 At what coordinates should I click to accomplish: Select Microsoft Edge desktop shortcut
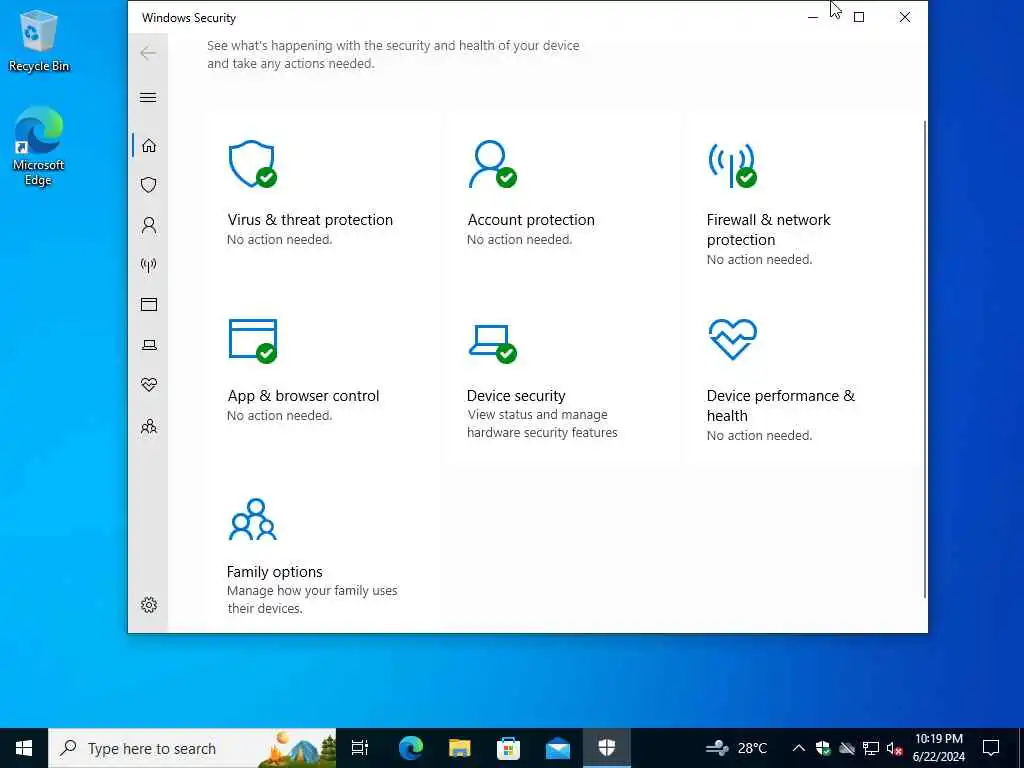point(39,146)
